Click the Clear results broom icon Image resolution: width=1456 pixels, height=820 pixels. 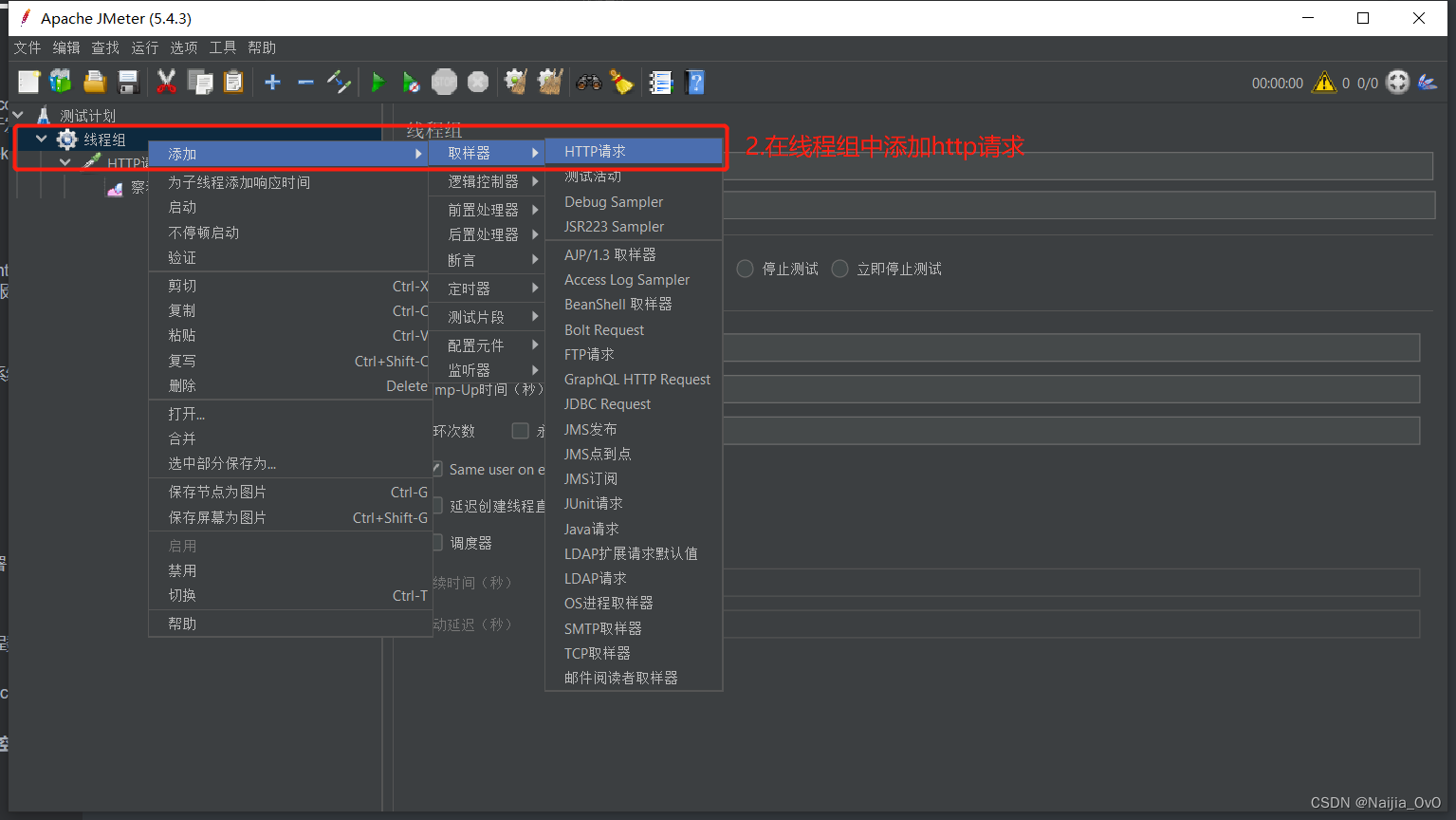[516, 83]
